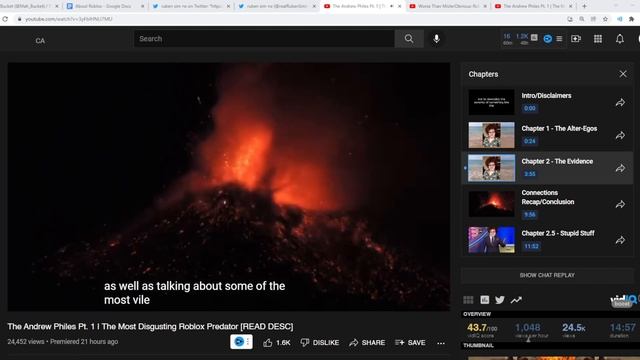
Task: Open the YouTube apps grid icon
Action: pos(598,39)
